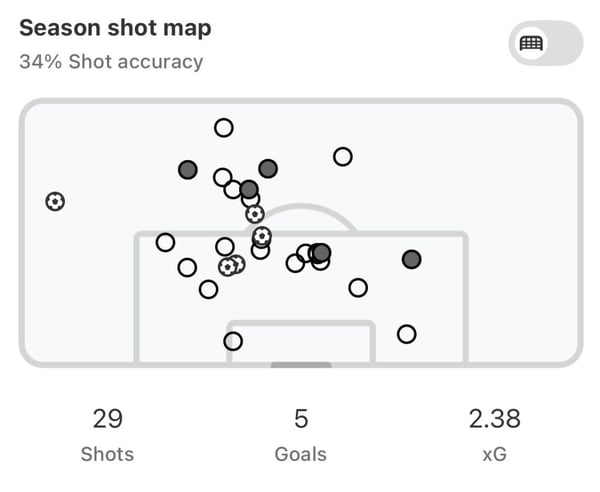Pick the empty shot marker at bottom-right of box

click(406, 334)
